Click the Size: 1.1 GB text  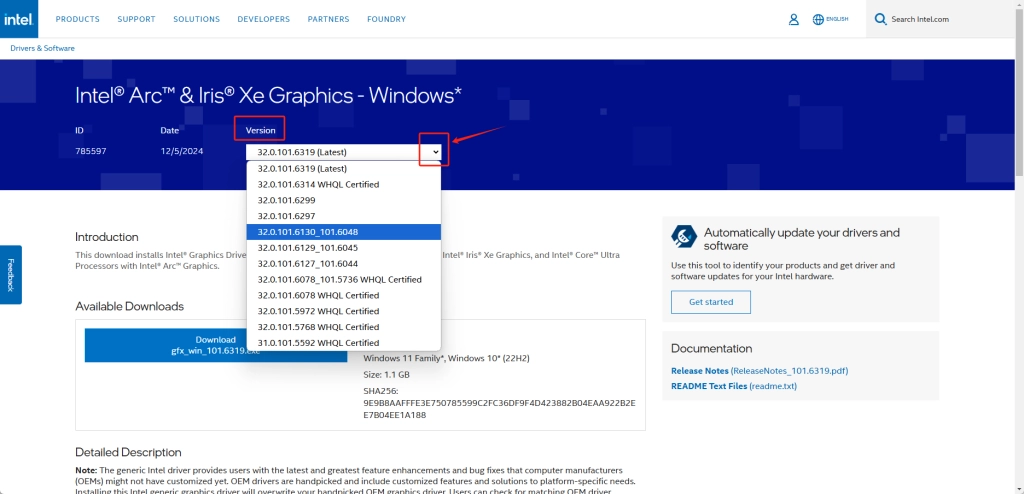coord(387,375)
